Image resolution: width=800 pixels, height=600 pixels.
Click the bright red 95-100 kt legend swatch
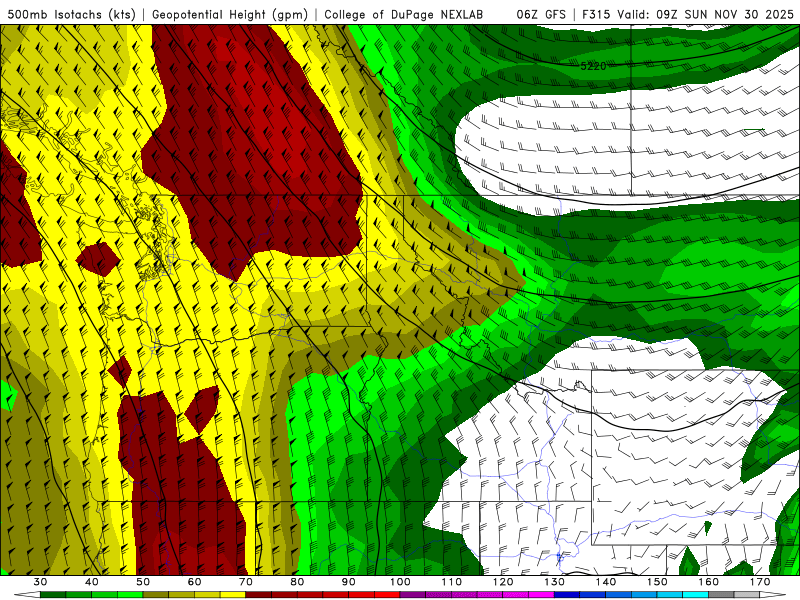coord(387,595)
